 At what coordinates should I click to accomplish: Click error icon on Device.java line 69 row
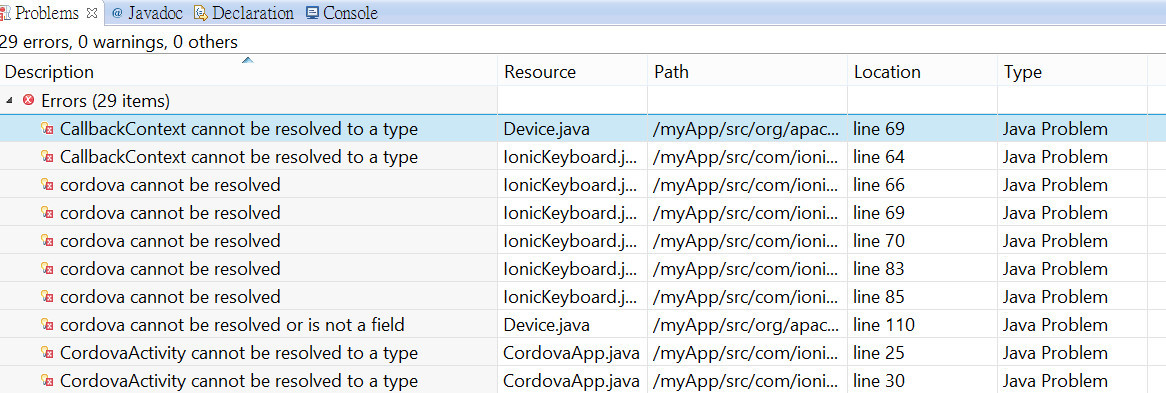(47, 129)
